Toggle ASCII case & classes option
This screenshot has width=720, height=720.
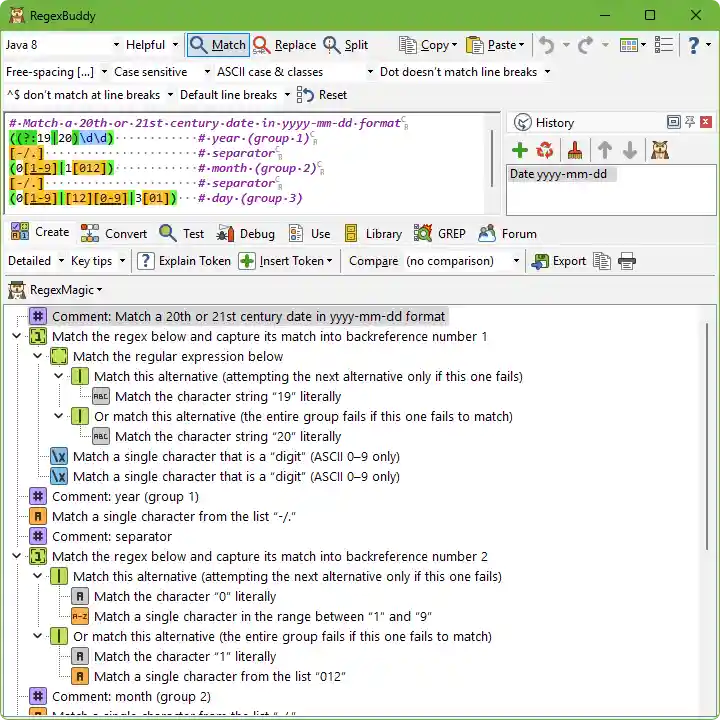click(295, 72)
